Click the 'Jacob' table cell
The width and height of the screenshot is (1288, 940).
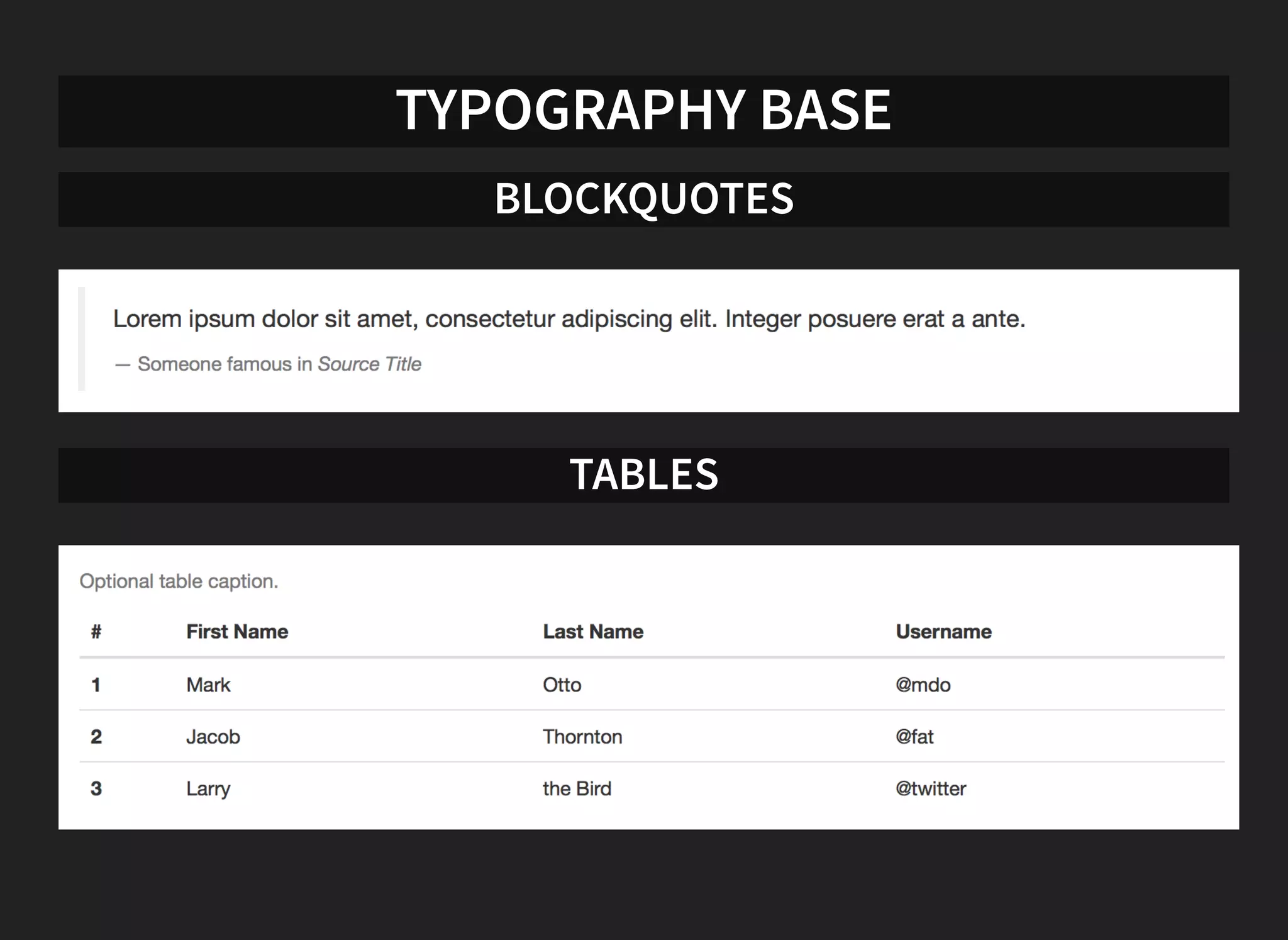(x=213, y=736)
